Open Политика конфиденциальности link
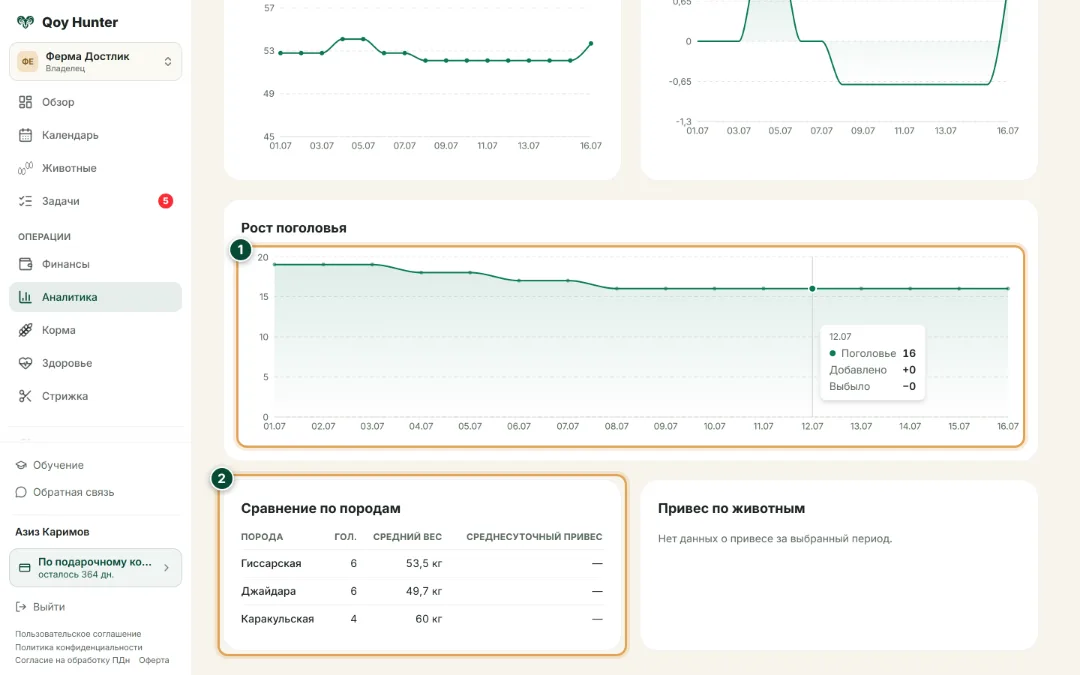1080x675 pixels. point(79,647)
